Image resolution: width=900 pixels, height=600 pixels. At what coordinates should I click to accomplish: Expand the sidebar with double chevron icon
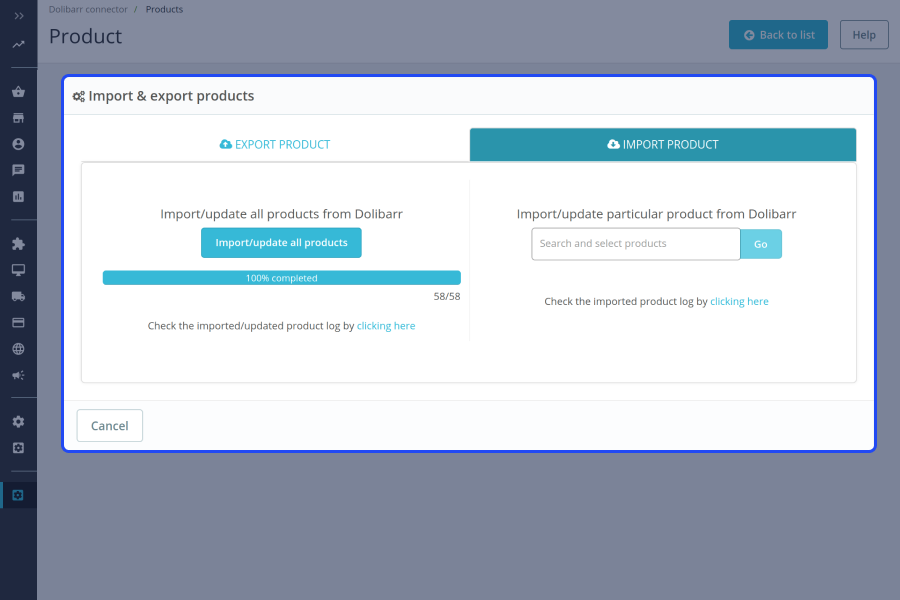[19, 16]
